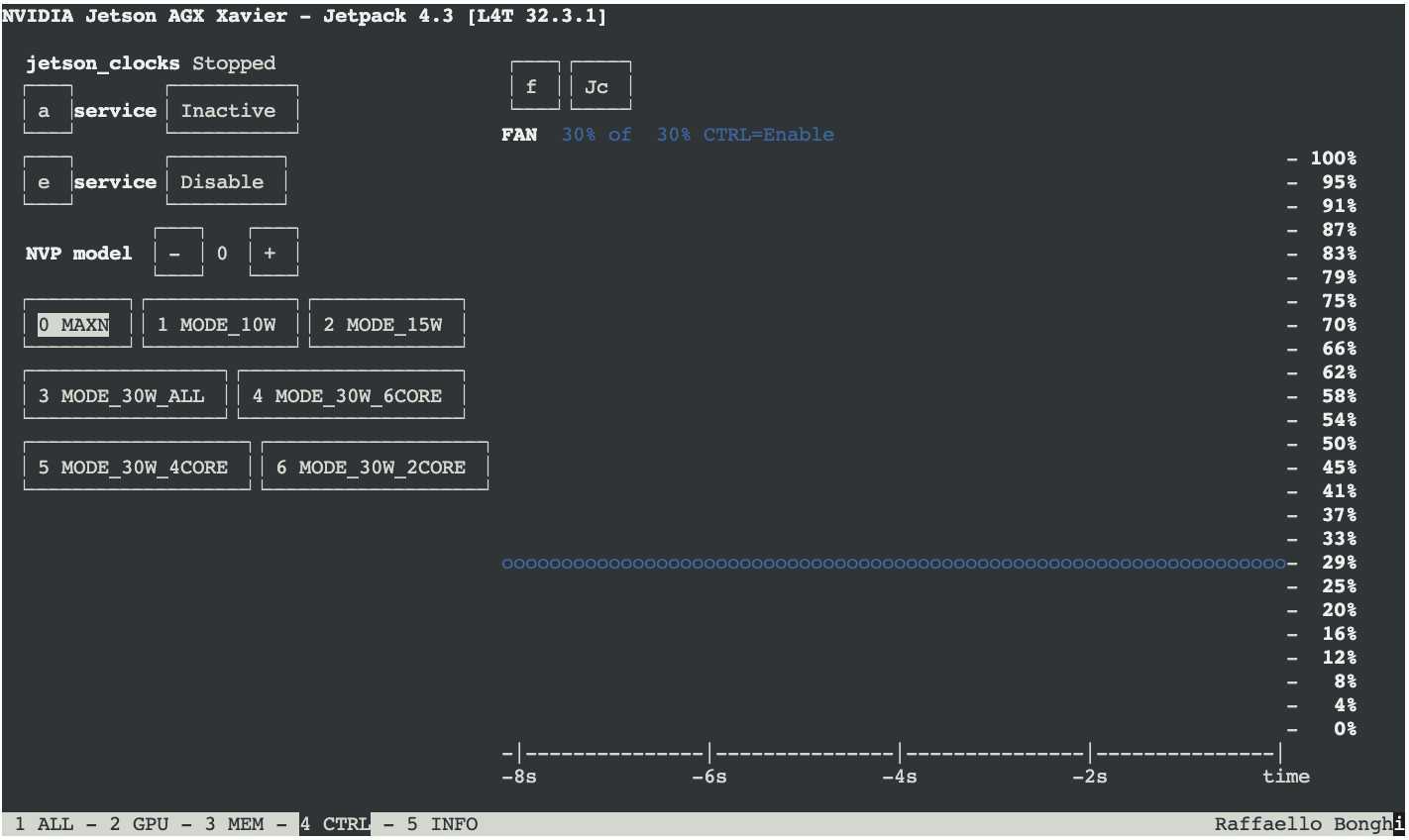Image resolution: width=1409 pixels, height=840 pixels.
Task: Click the 0% label on fan chart
Action: pos(1346,729)
